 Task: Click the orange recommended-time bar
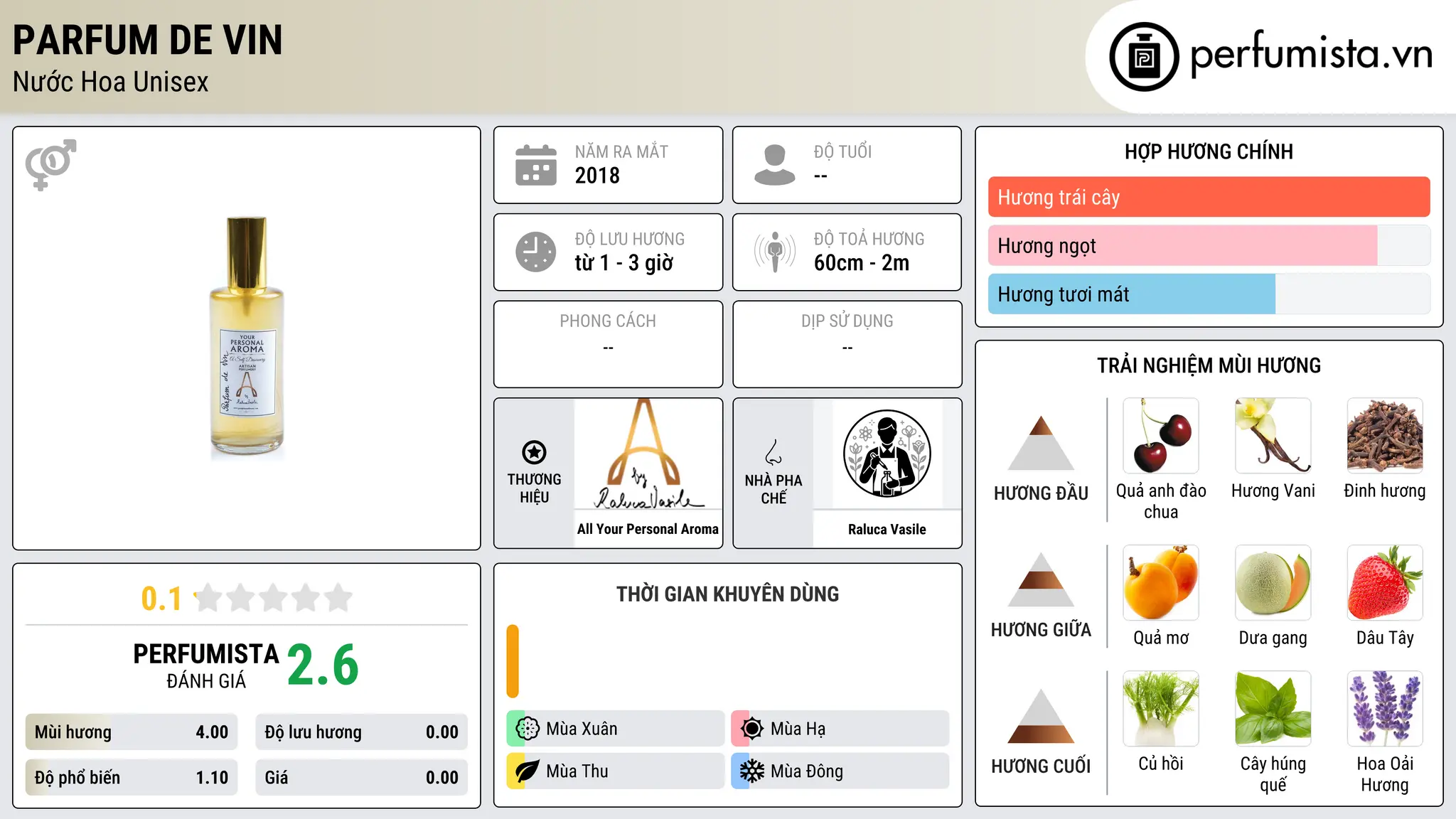pos(513,661)
